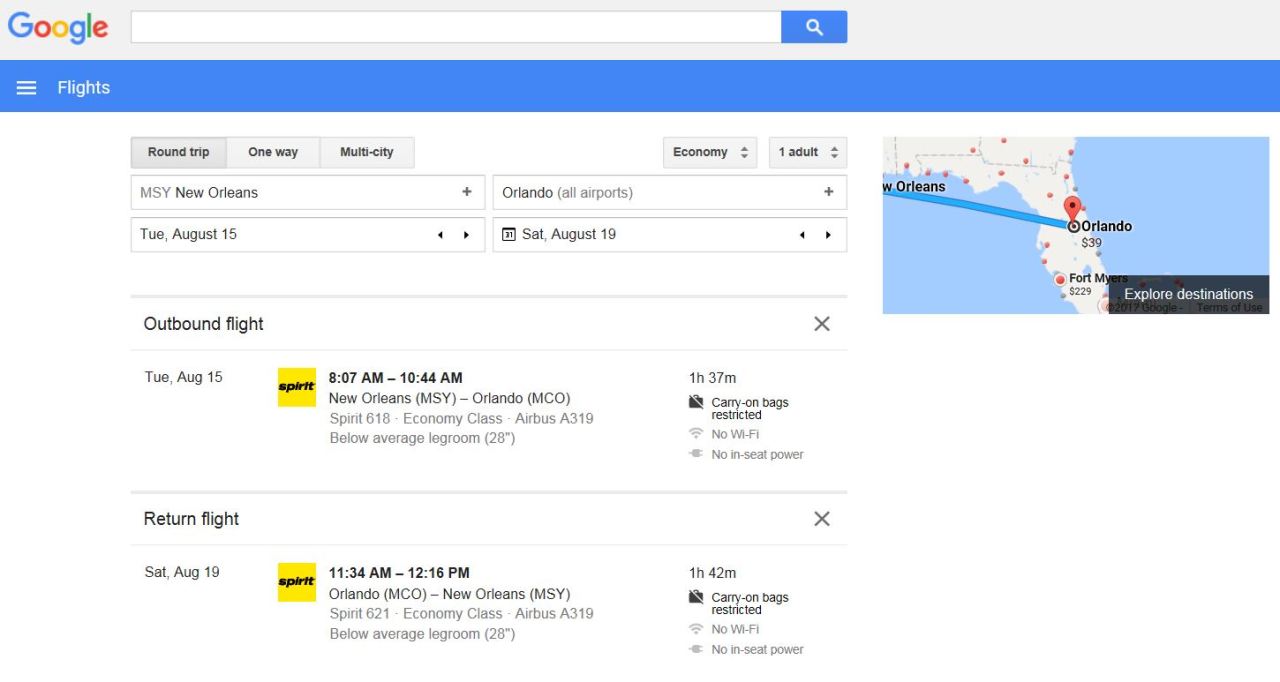Choose the Multi-city trip type
This screenshot has width=1280, height=682.
click(366, 152)
